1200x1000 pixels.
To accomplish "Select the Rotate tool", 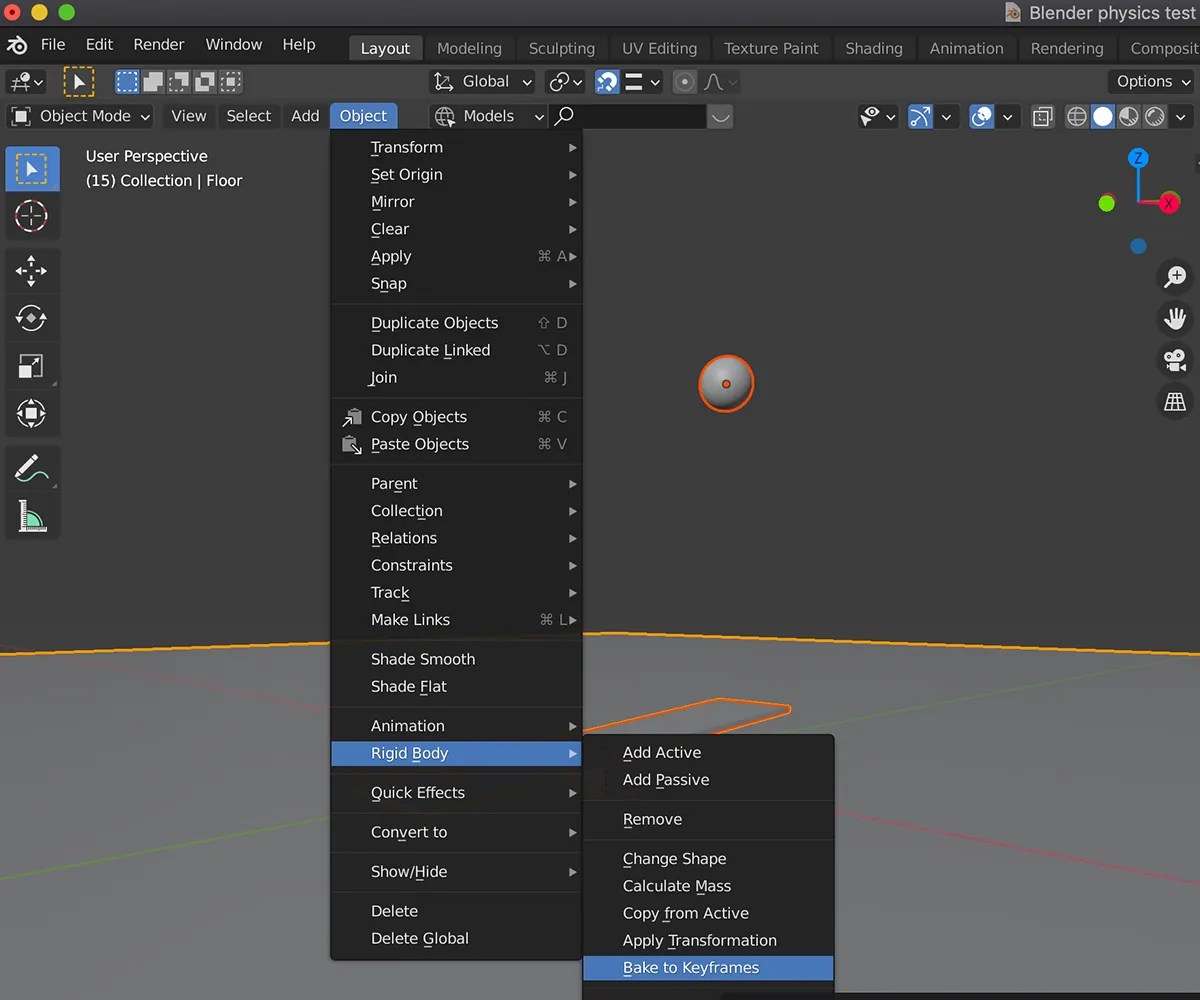I will point(32,318).
